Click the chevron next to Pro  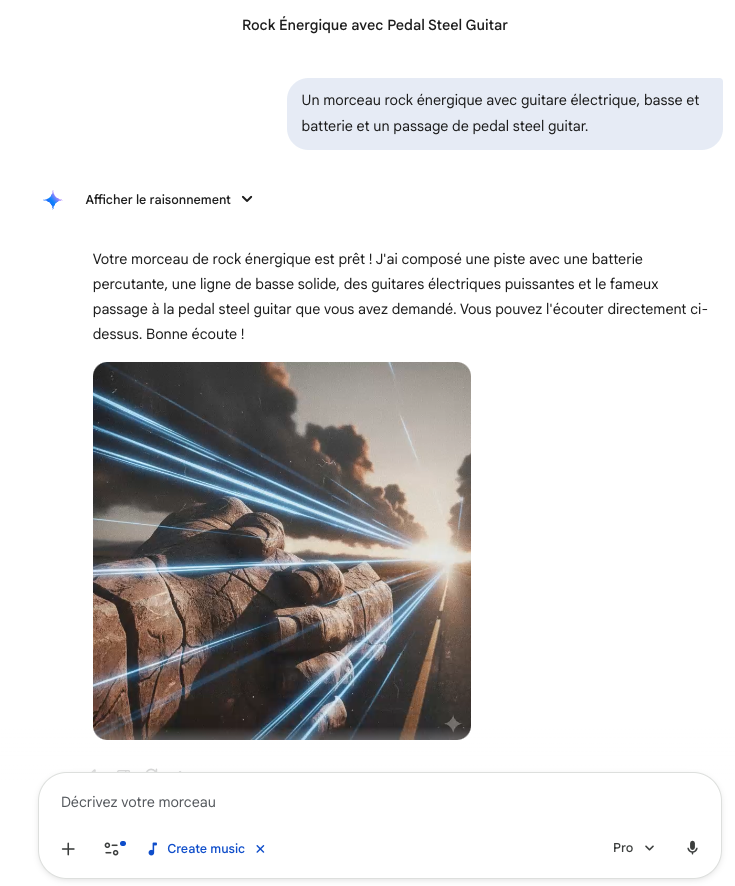[650, 848]
